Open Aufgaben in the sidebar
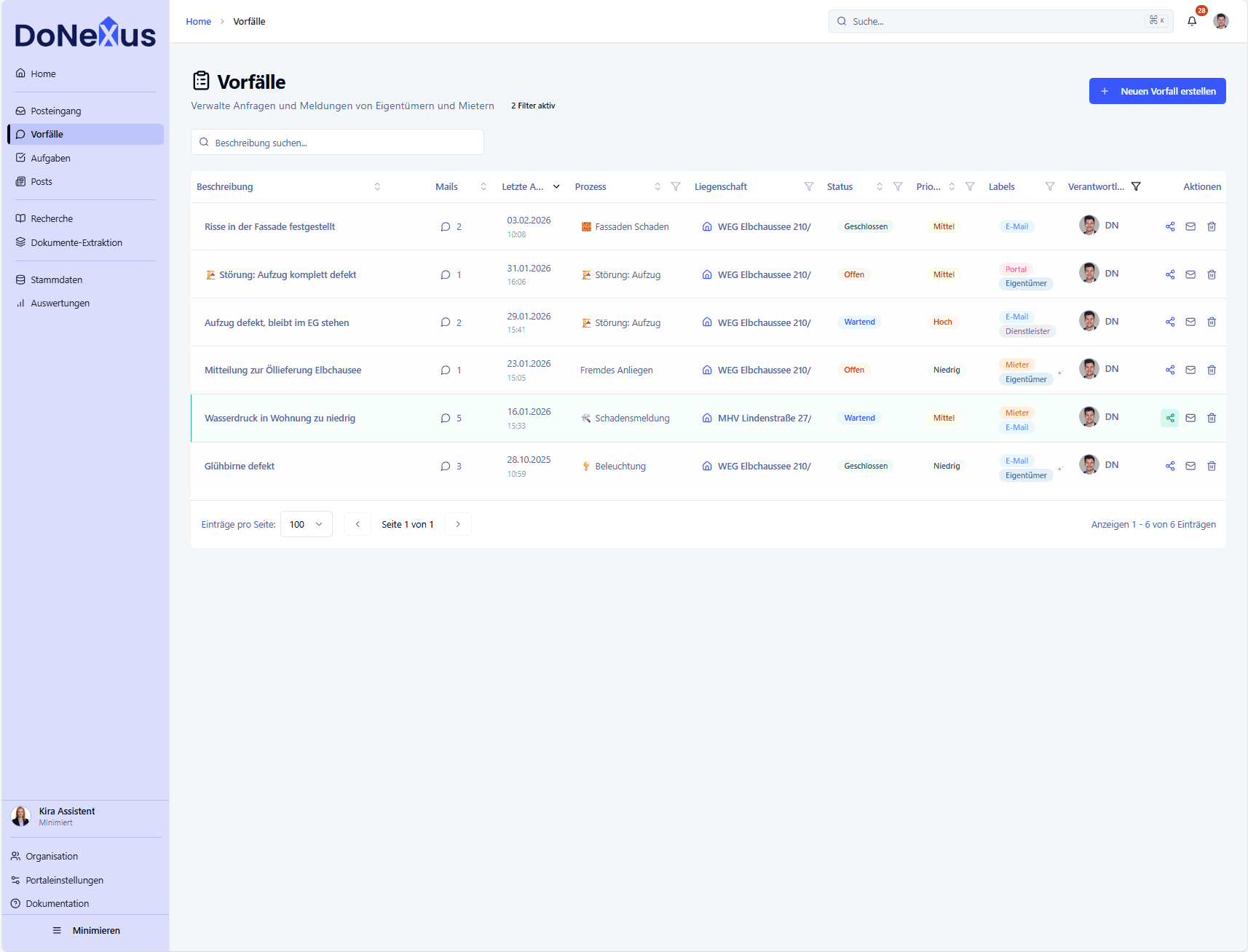Image resolution: width=1248 pixels, height=952 pixels. 84,158
